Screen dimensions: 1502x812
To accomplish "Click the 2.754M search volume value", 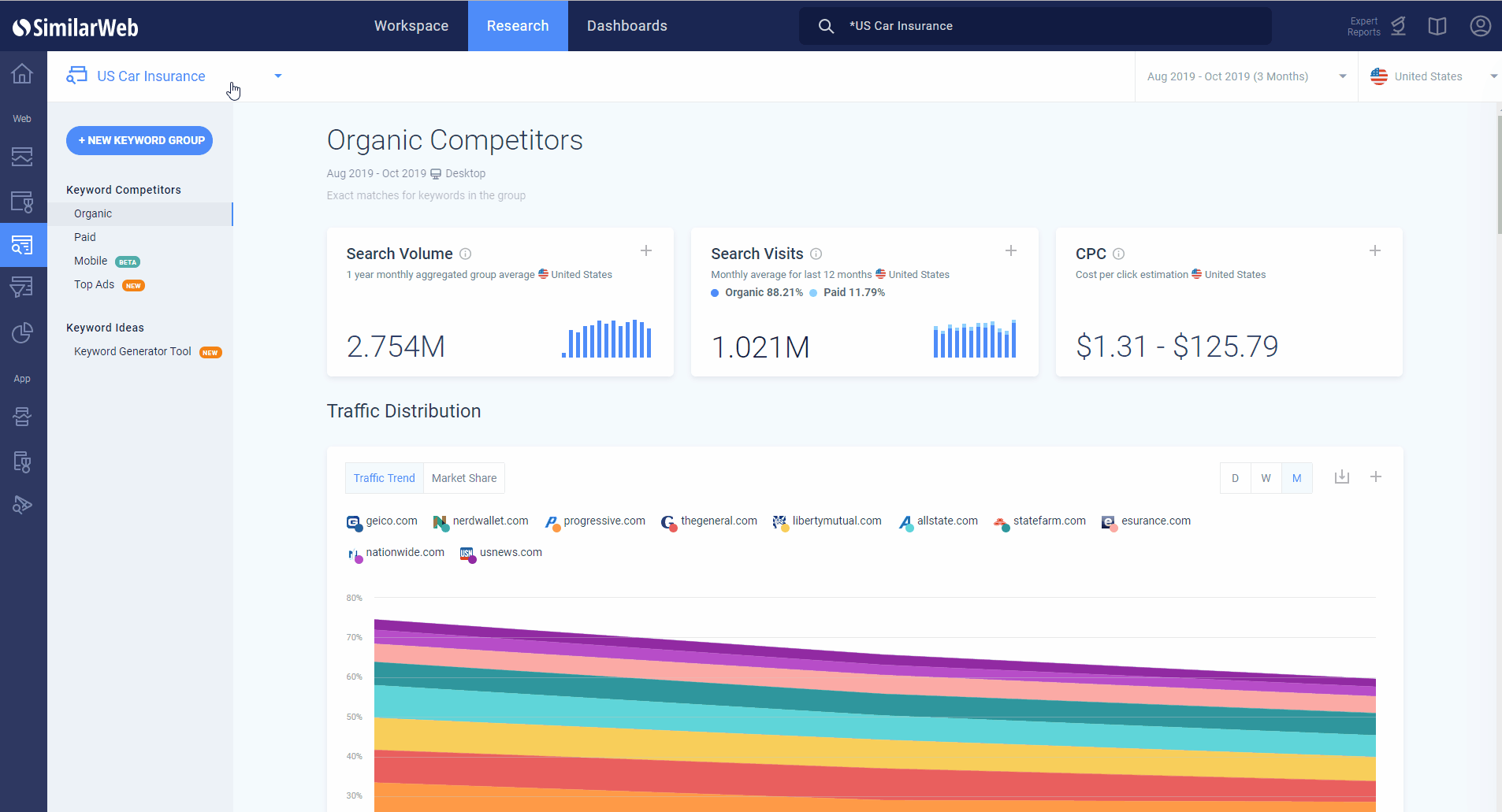I will (396, 347).
